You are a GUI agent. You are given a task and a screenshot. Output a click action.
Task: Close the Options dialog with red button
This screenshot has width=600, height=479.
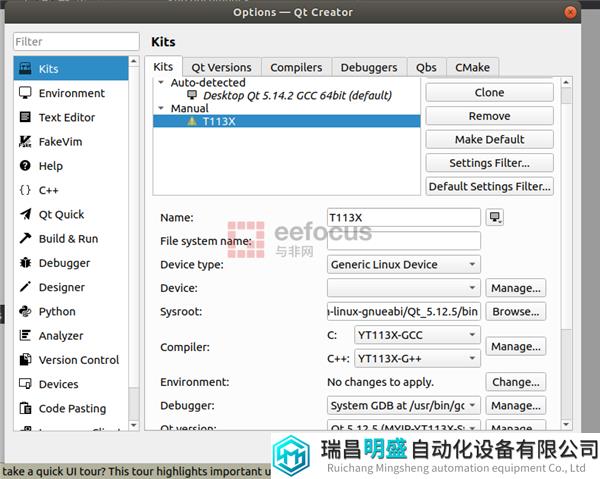click(x=570, y=12)
